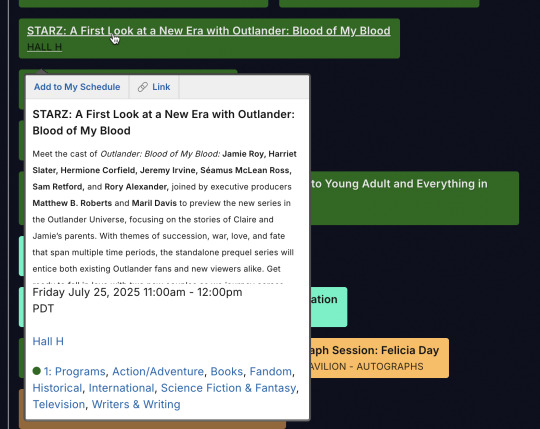Click the cast name Jamie Roy
540x429 pixels.
click(243, 154)
